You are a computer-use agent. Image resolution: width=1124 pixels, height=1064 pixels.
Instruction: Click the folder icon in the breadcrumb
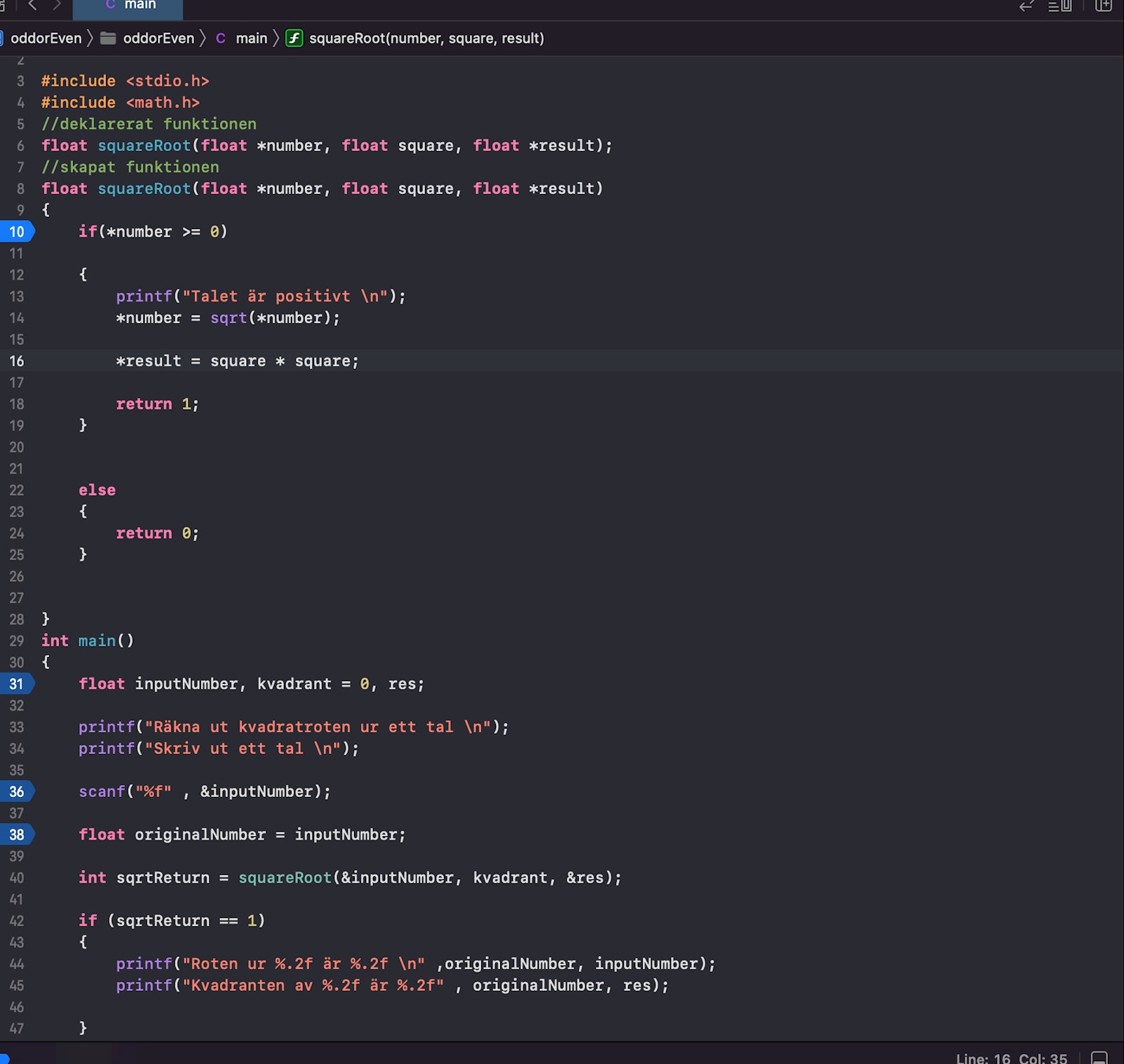coord(108,38)
